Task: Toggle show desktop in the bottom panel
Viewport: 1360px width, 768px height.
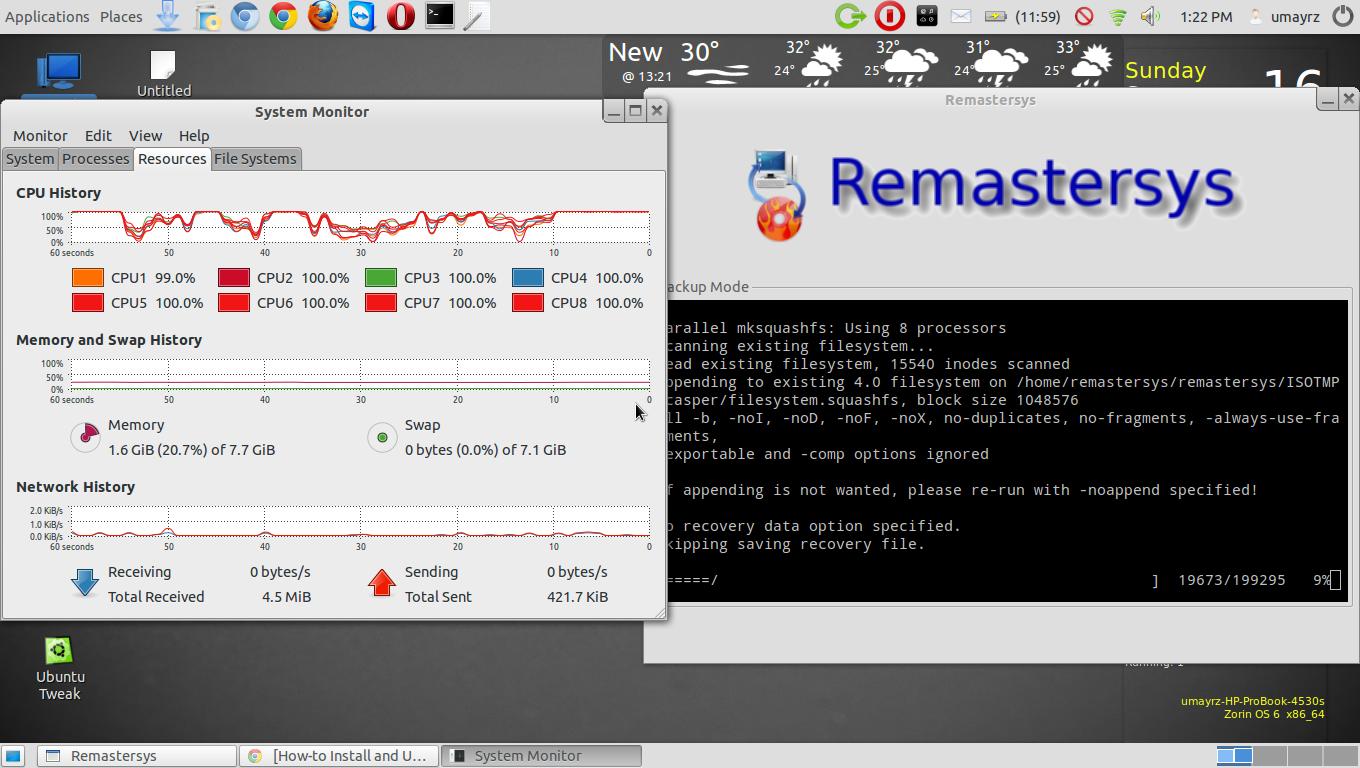Action: (13, 756)
